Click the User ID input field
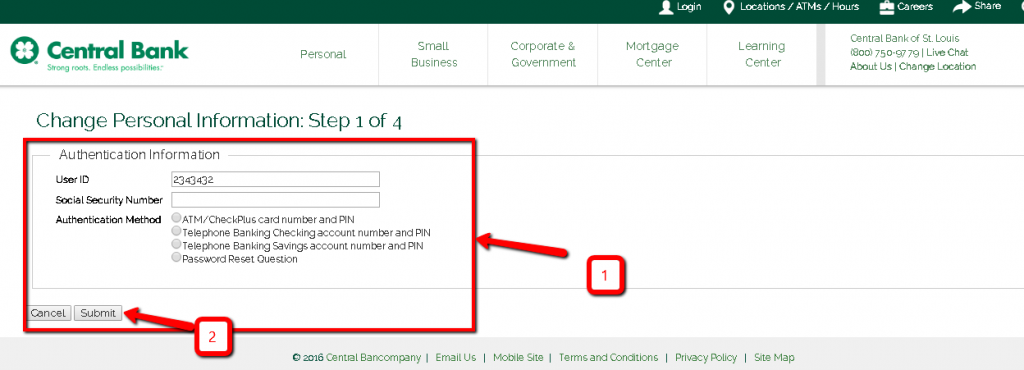 [x=275, y=179]
